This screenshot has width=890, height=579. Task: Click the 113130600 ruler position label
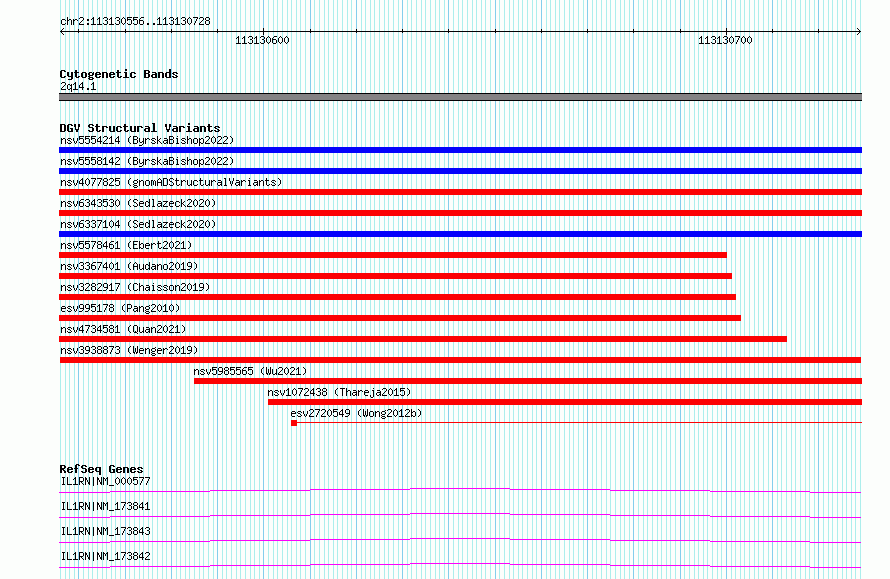click(262, 40)
